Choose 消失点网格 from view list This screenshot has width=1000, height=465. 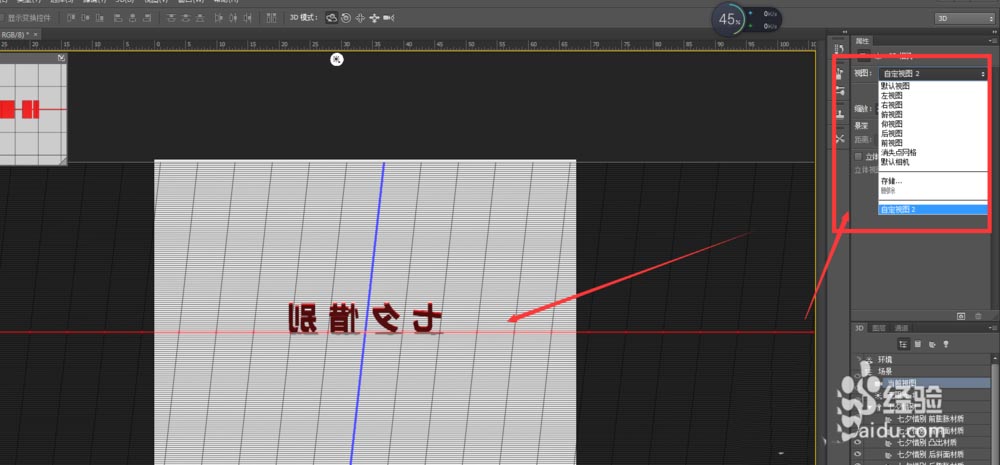click(x=899, y=152)
